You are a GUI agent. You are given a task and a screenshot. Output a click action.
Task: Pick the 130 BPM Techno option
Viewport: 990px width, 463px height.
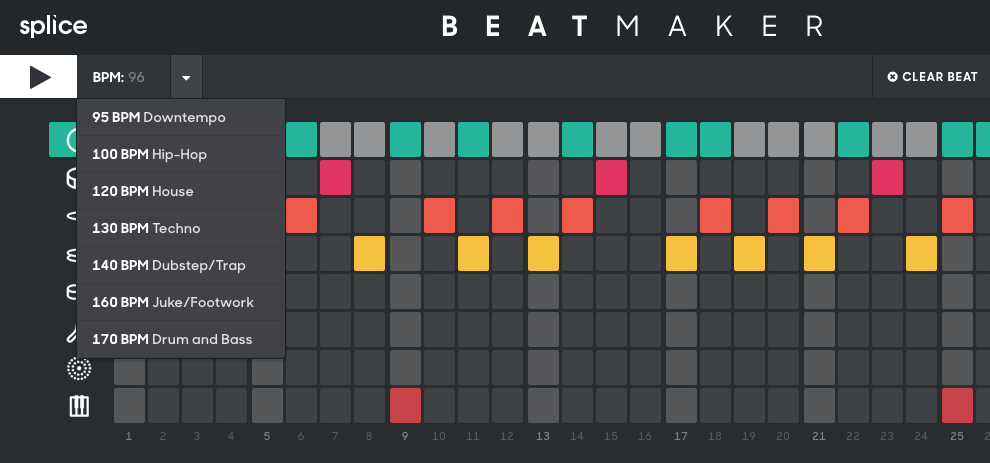click(x=181, y=228)
